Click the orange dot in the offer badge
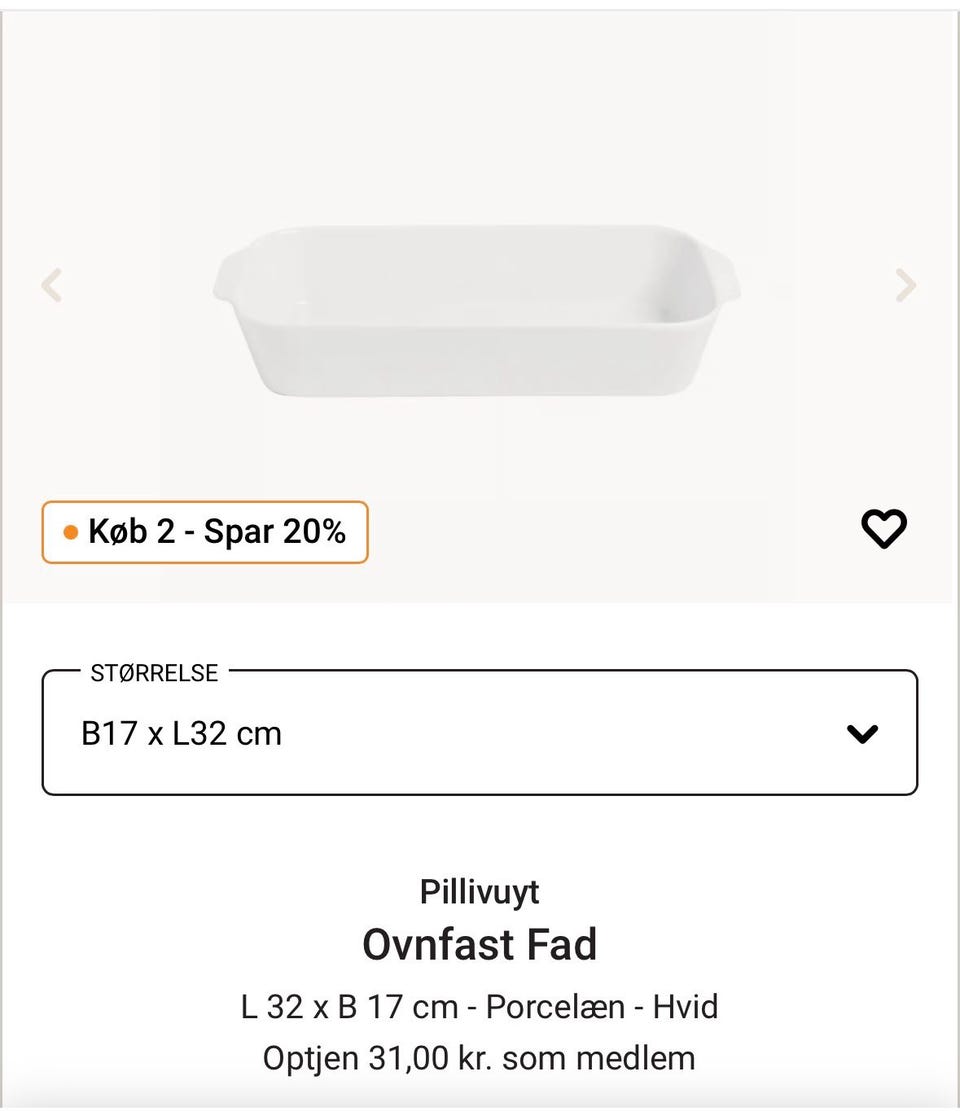Image resolution: width=960 pixels, height=1111 pixels. coord(70,532)
